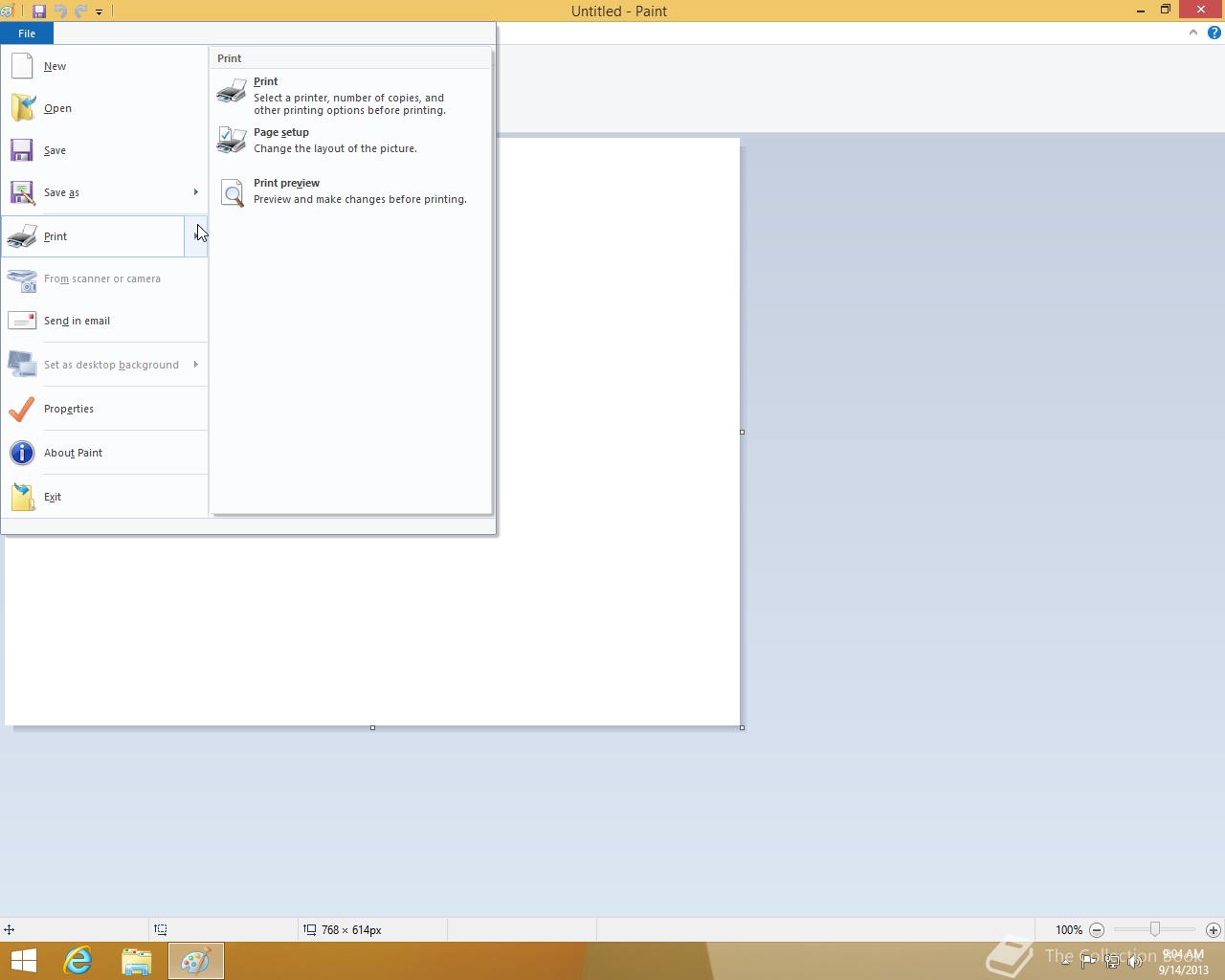
Task: Click the Paint taskbar button
Action: coord(196,961)
